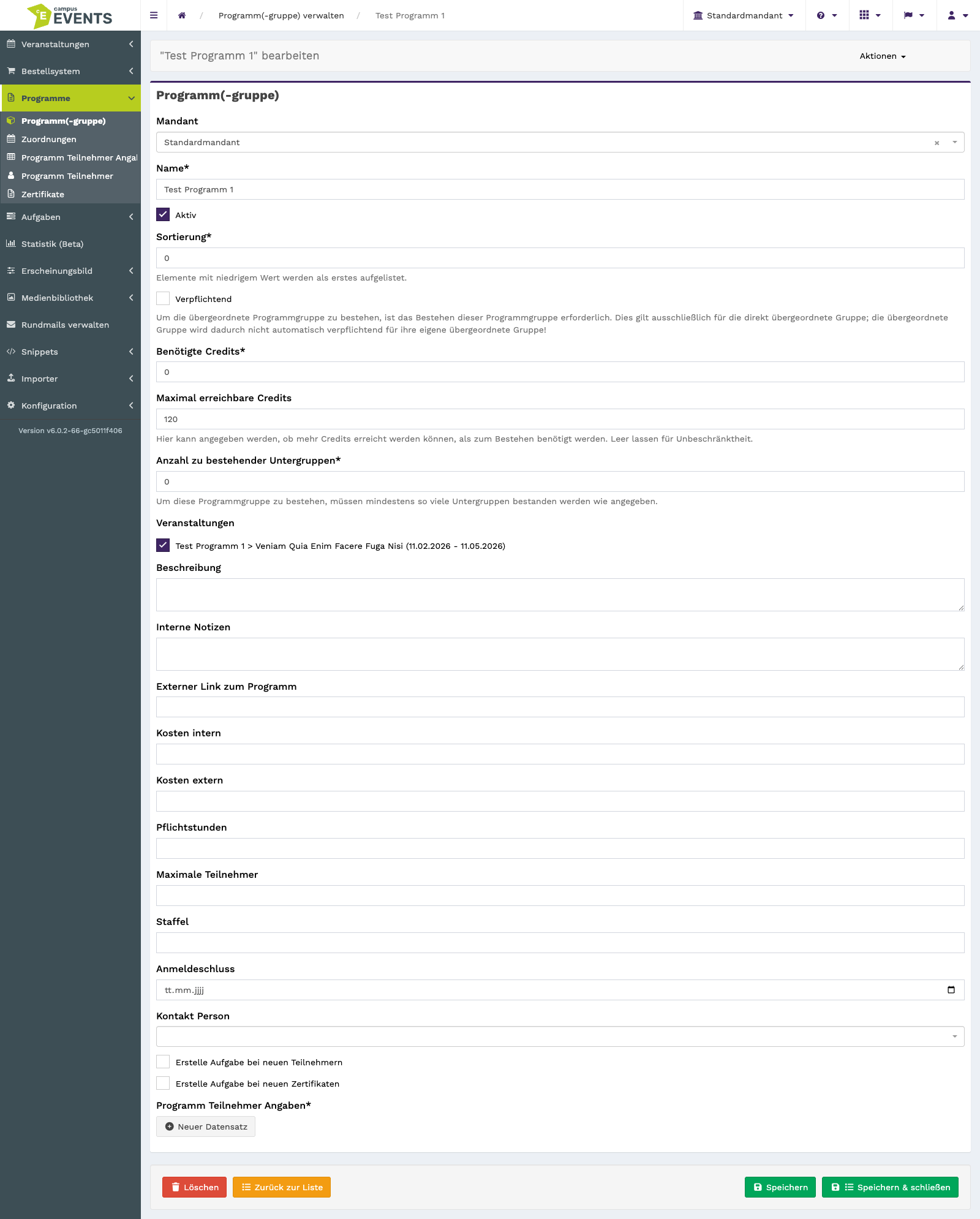
Task: Uncheck the Veniam Quia Enim Veranstaltung checkbox
Action: pyautogui.click(x=163, y=545)
